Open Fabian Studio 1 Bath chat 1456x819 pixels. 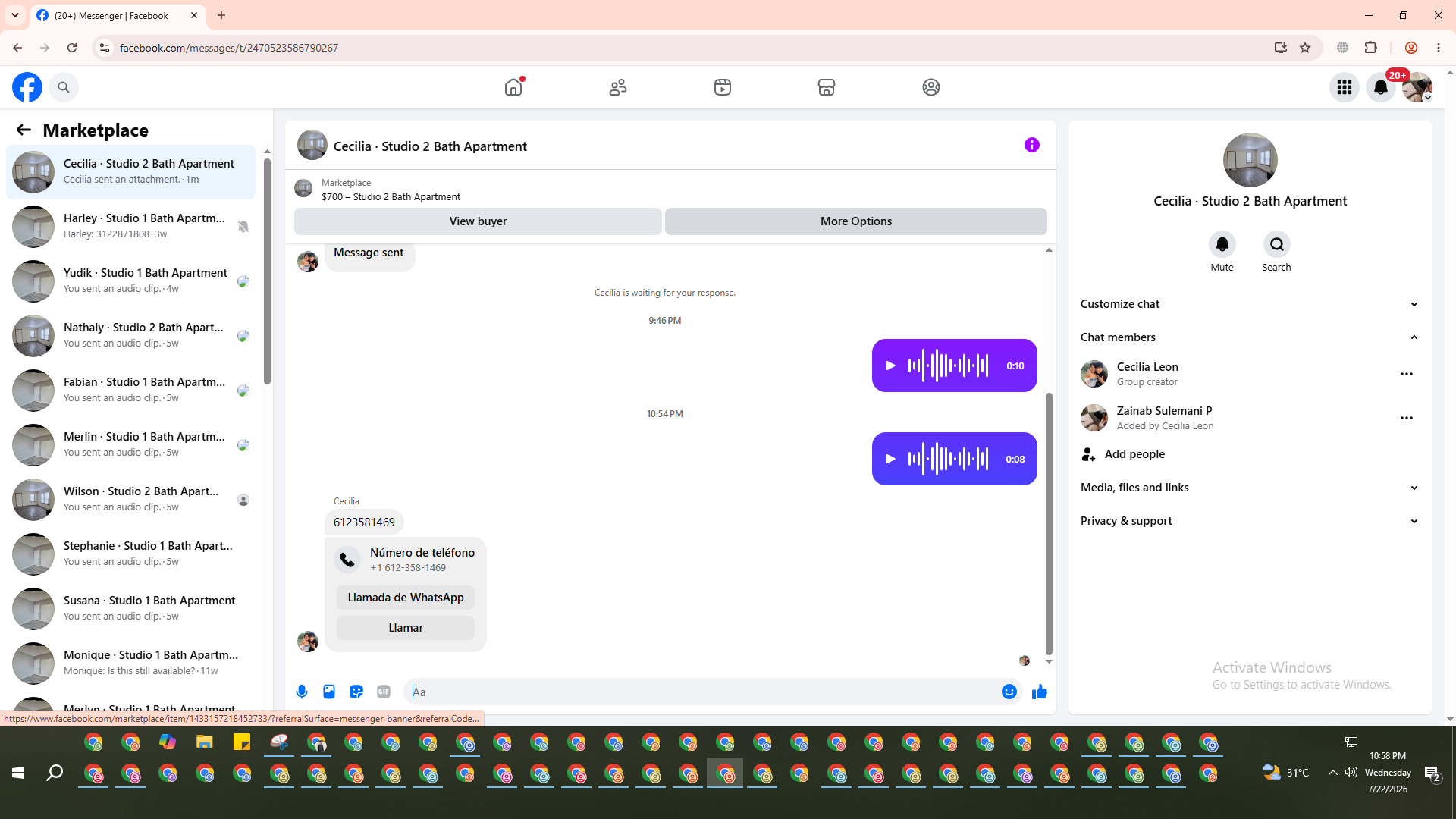[130, 391]
